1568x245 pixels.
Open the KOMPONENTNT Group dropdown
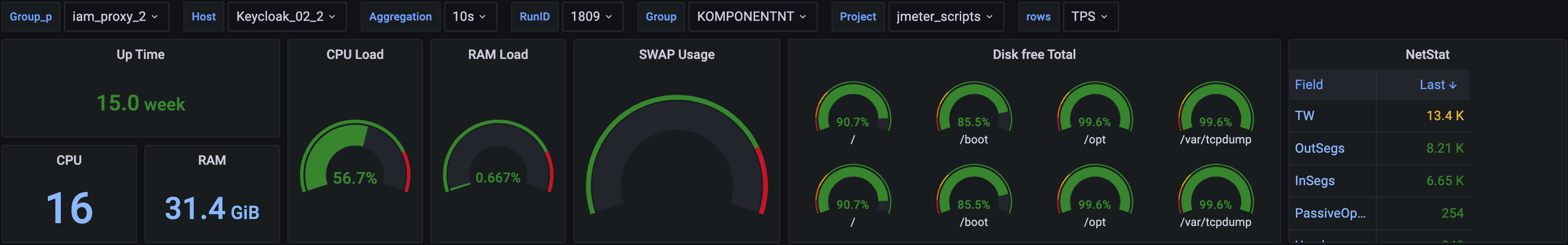point(752,16)
